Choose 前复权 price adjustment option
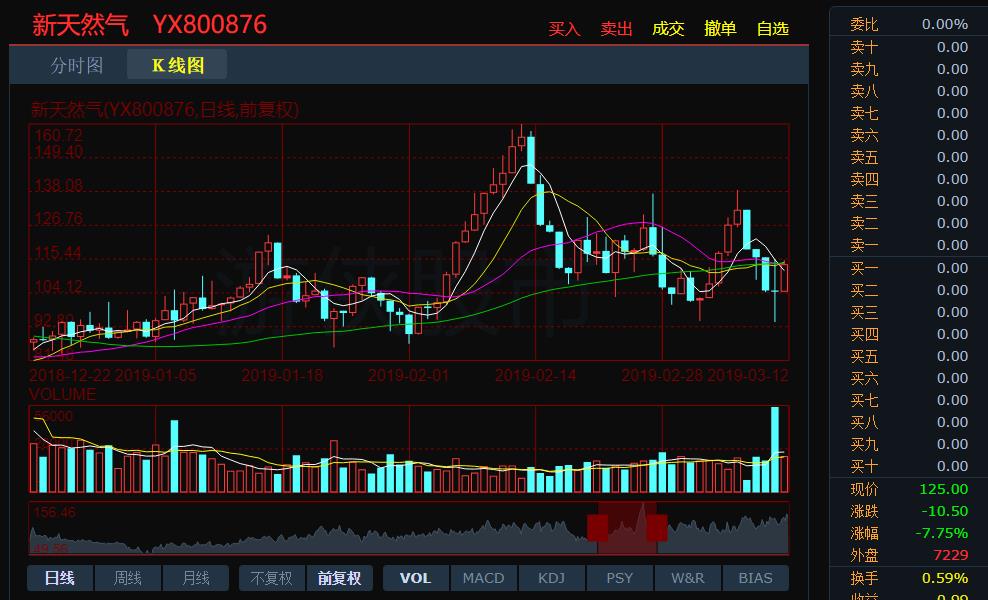The height and width of the screenshot is (600, 988). tap(339, 578)
